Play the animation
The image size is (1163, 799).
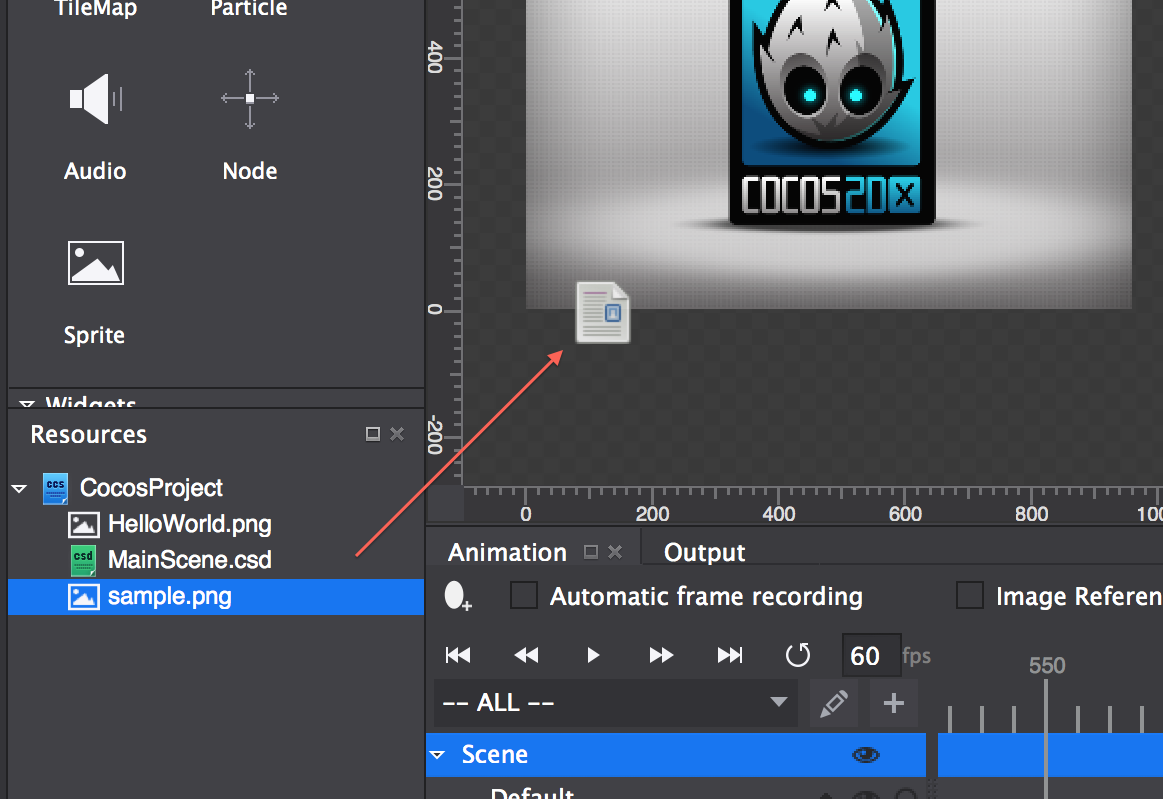coord(593,655)
